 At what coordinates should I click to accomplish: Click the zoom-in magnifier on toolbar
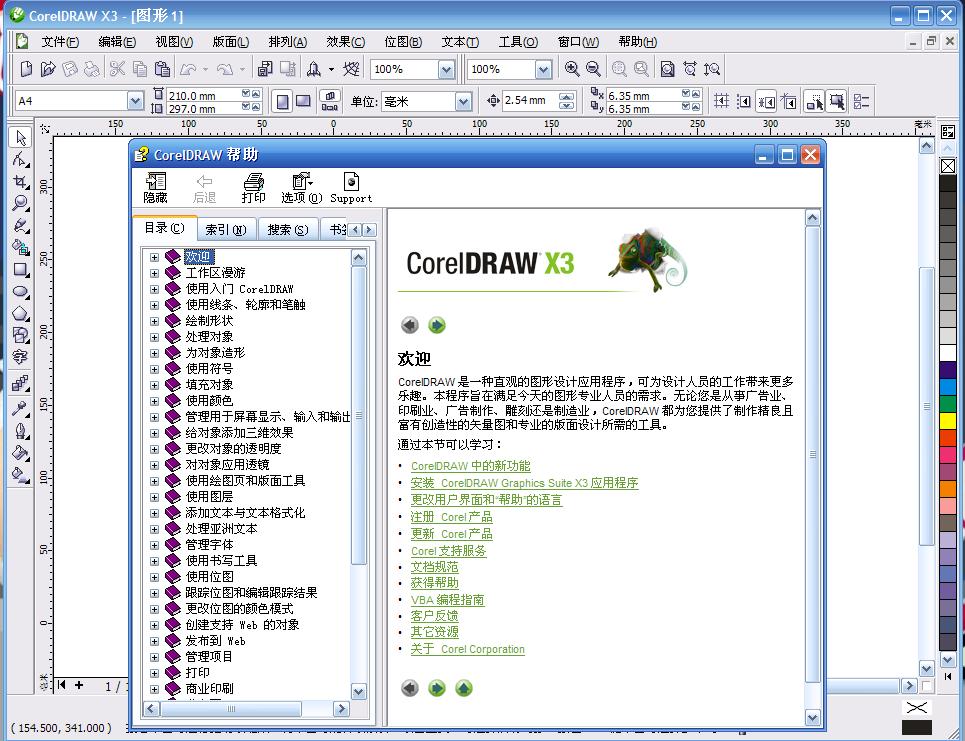click(572, 69)
